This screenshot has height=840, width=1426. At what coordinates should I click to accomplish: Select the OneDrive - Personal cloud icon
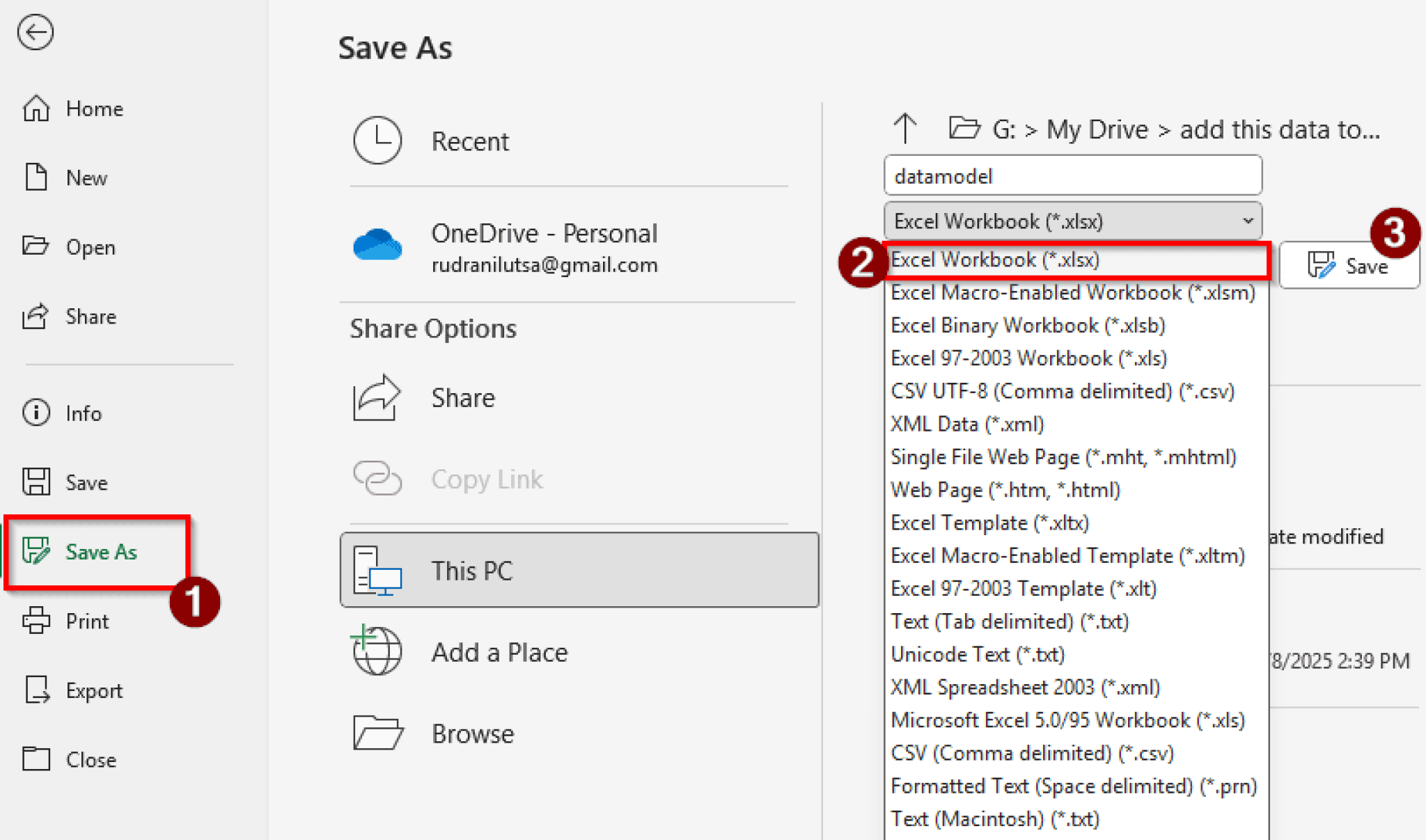pyautogui.click(x=377, y=245)
